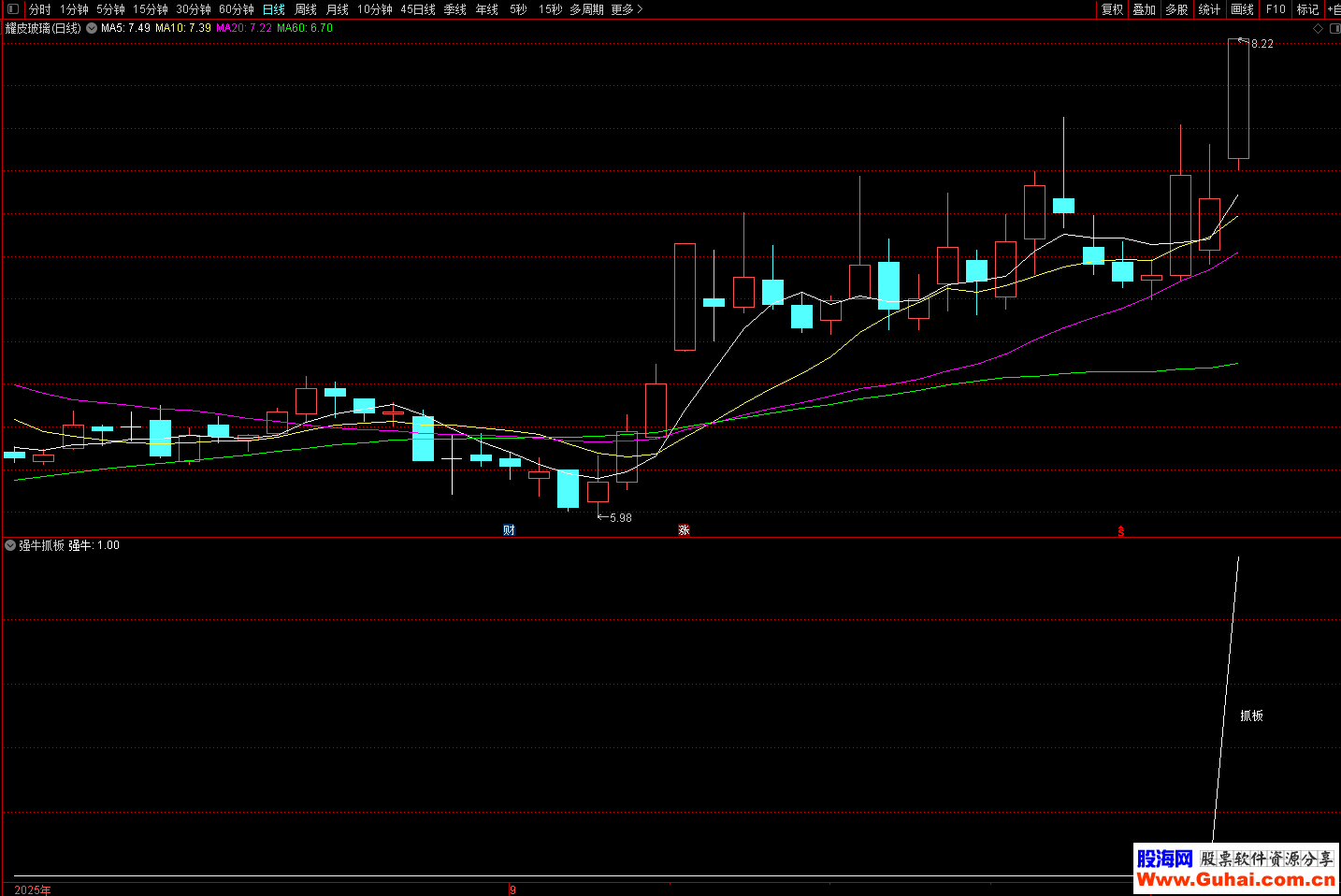This screenshot has width=1341, height=896.
Task: Click the 标记 mark tool
Action: tap(1307, 9)
